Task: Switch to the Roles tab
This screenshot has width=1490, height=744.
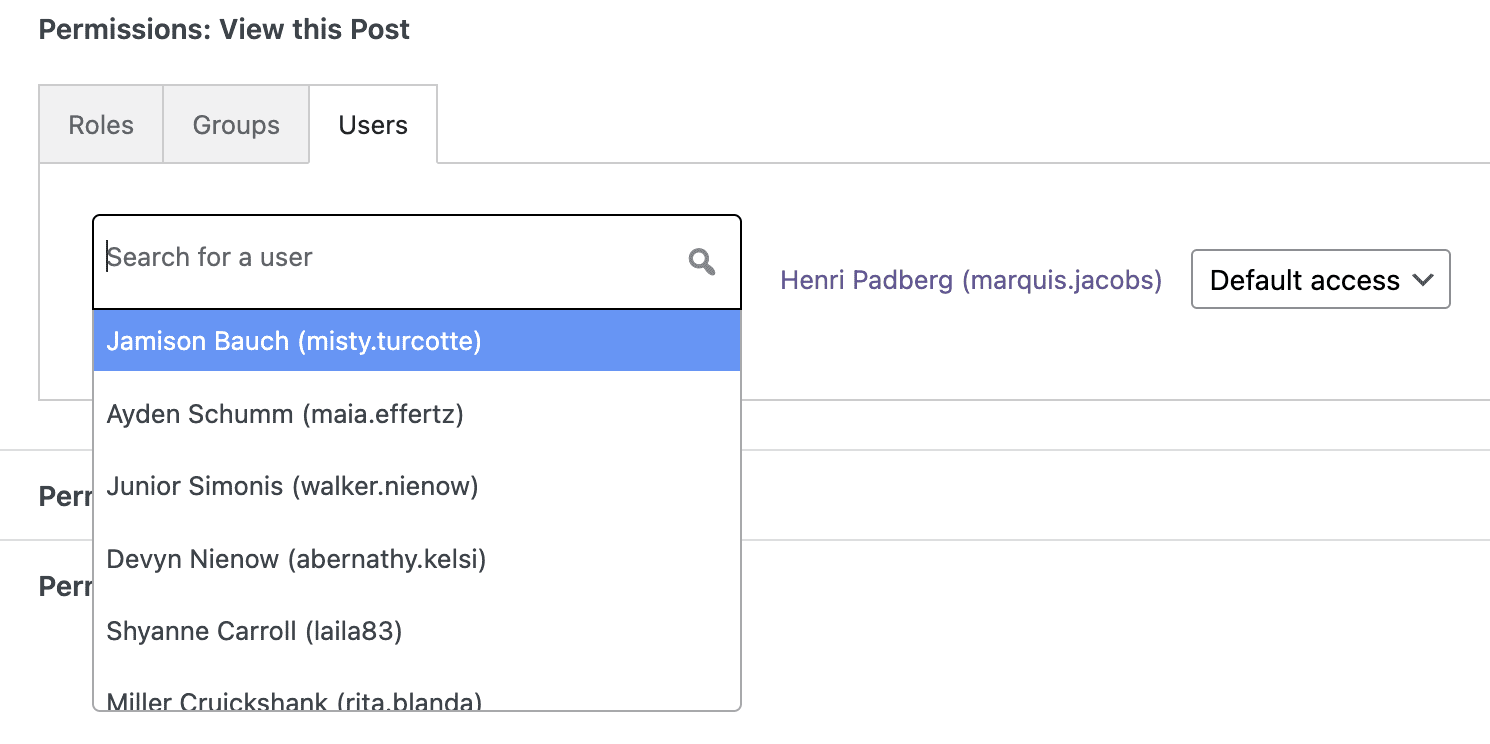Action: click(x=101, y=125)
